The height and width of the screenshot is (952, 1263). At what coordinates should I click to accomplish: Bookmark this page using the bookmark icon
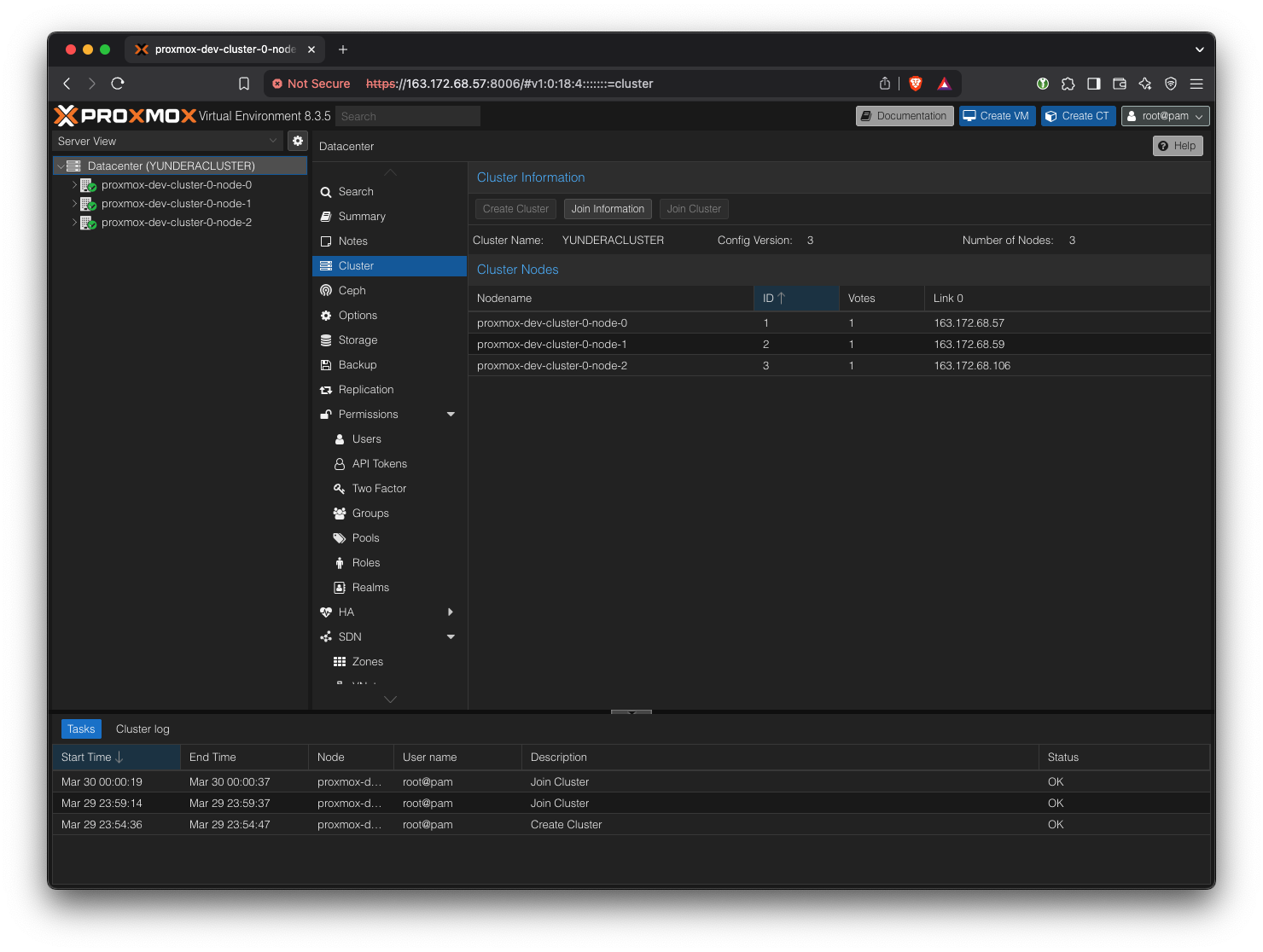coord(244,84)
